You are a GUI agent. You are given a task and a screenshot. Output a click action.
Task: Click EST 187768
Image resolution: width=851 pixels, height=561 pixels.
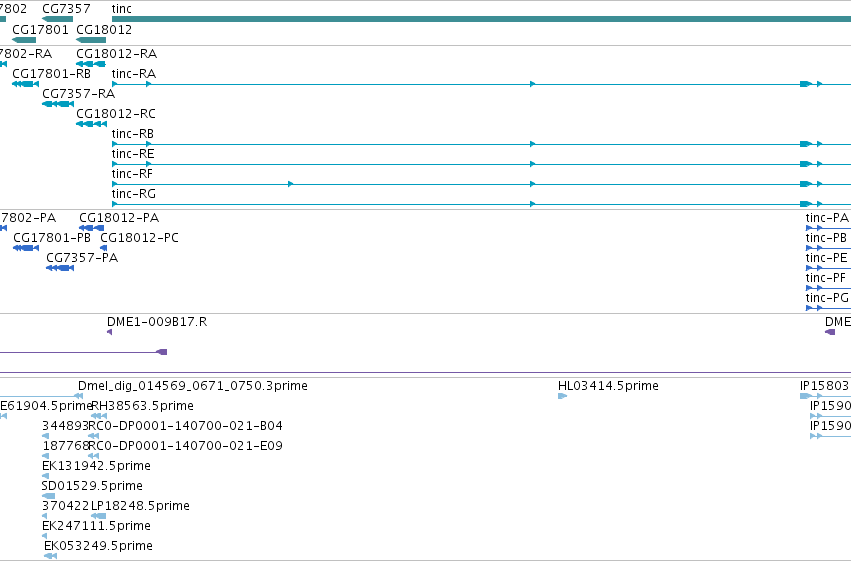coord(45,456)
